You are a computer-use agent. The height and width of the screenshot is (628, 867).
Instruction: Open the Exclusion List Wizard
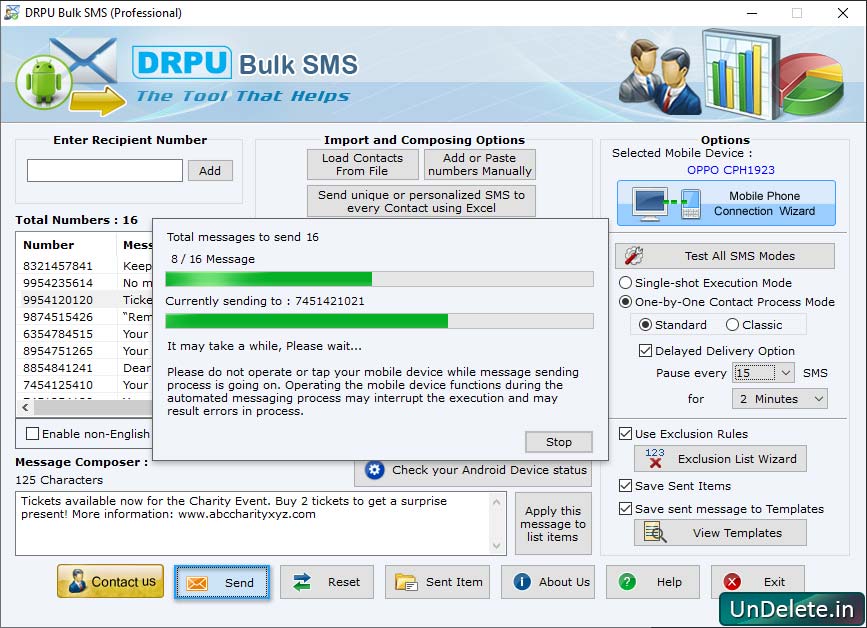(x=720, y=459)
